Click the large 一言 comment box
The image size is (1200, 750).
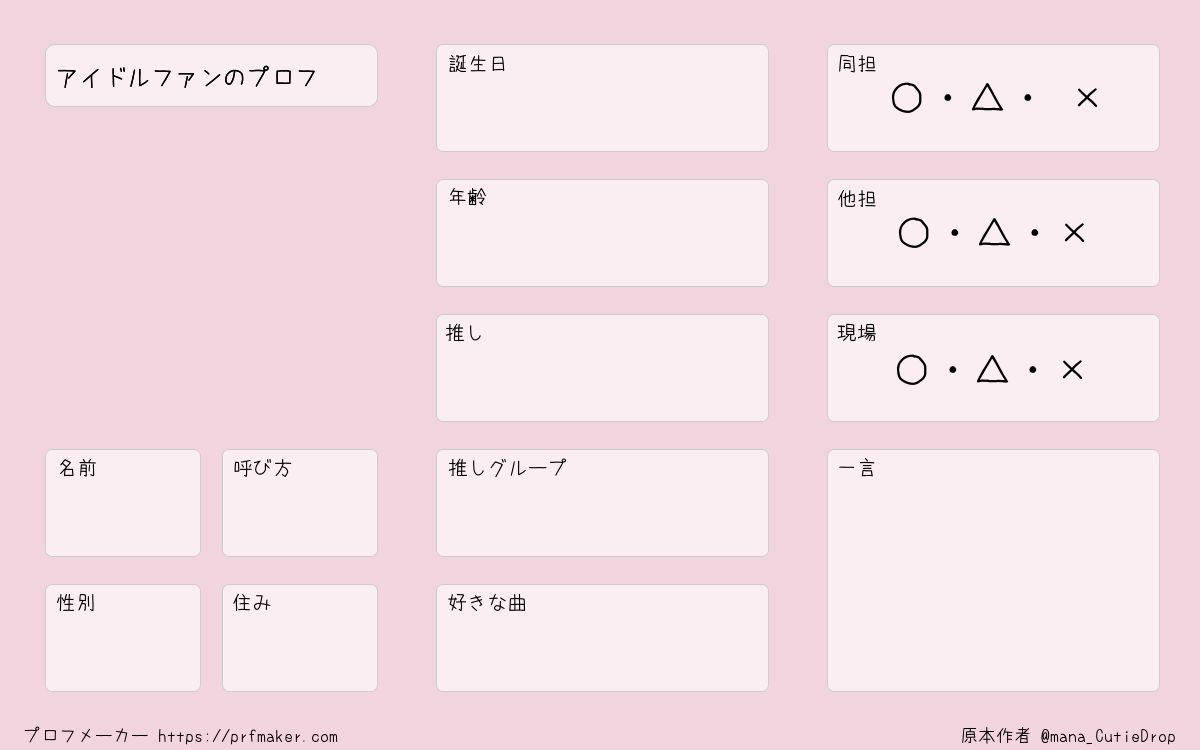point(993,570)
